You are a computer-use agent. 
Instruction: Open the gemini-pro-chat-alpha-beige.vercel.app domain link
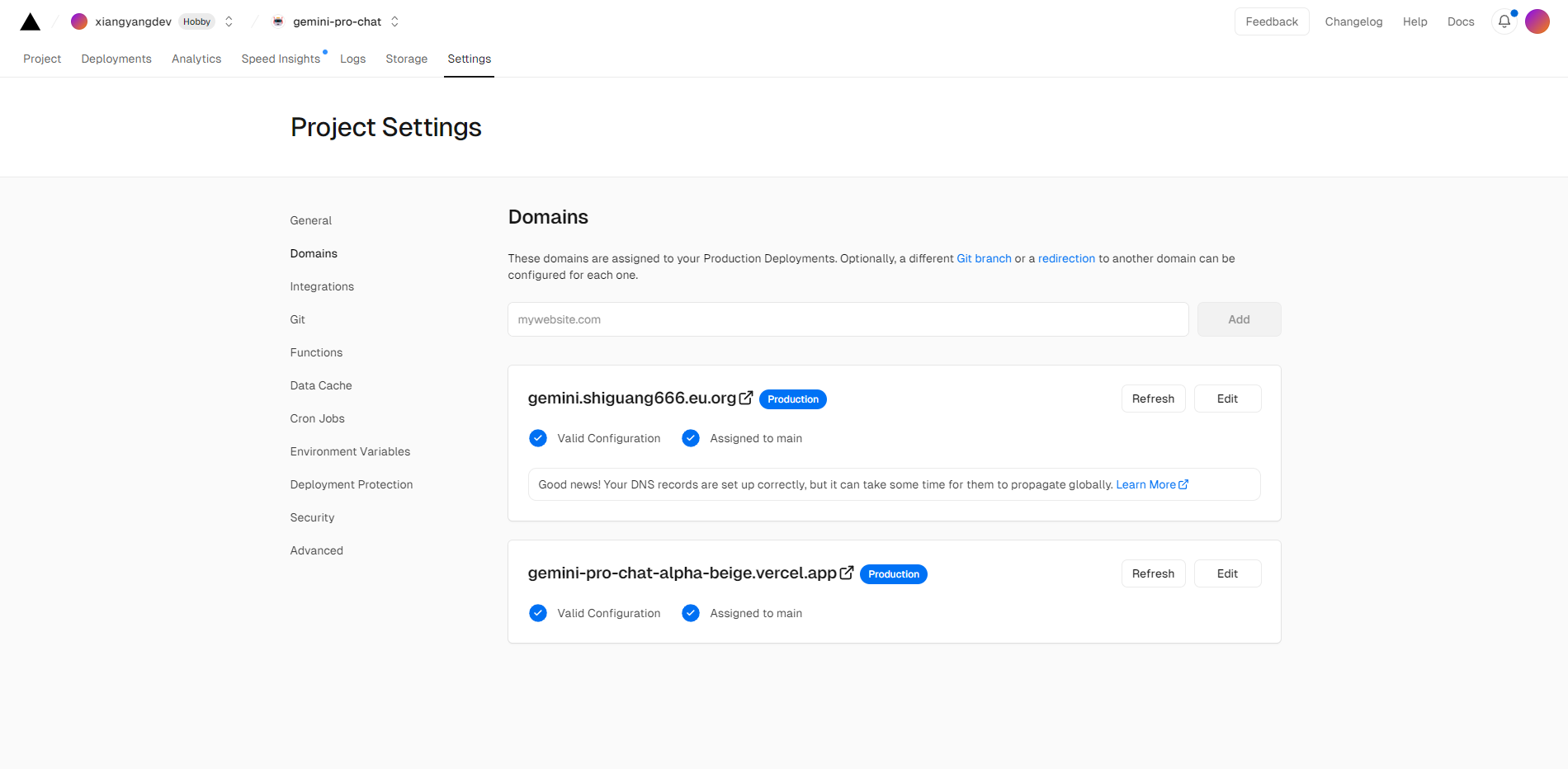point(682,573)
